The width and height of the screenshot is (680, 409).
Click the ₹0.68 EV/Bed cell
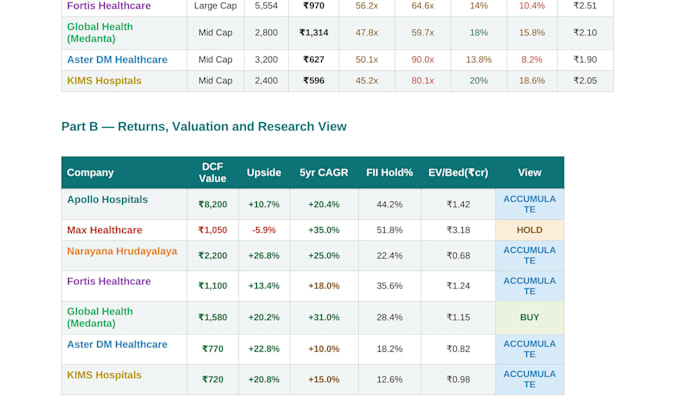point(458,255)
